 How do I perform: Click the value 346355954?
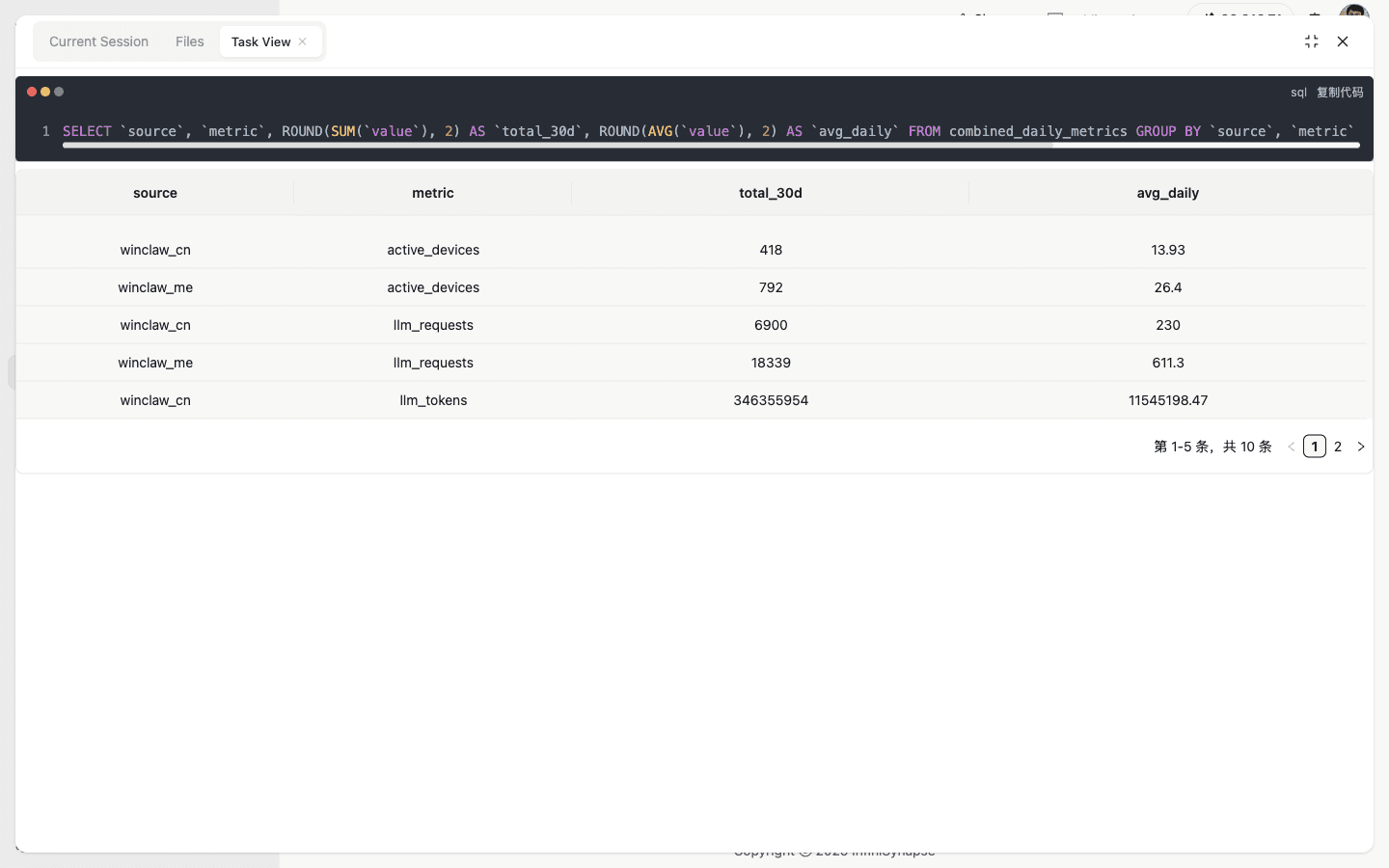(x=771, y=400)
